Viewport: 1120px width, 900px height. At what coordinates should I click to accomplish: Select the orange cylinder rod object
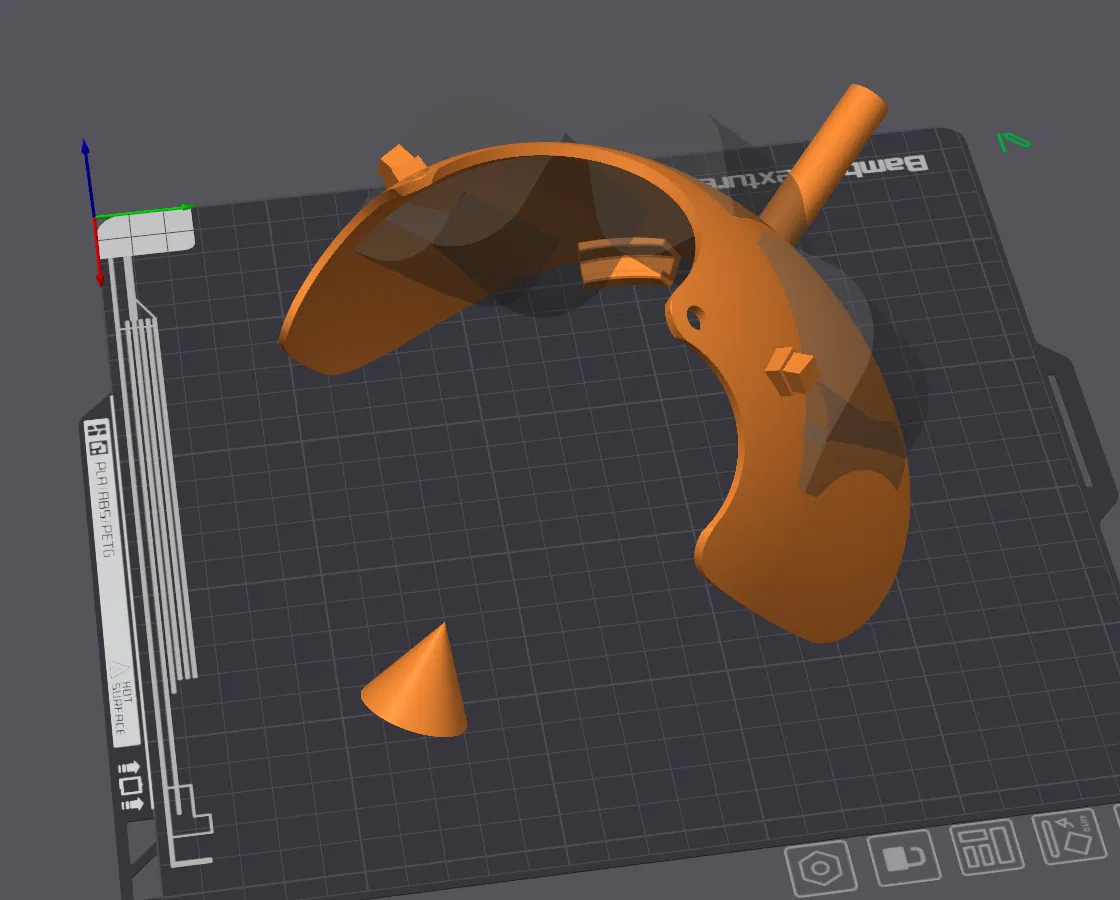tap(829, 159)
